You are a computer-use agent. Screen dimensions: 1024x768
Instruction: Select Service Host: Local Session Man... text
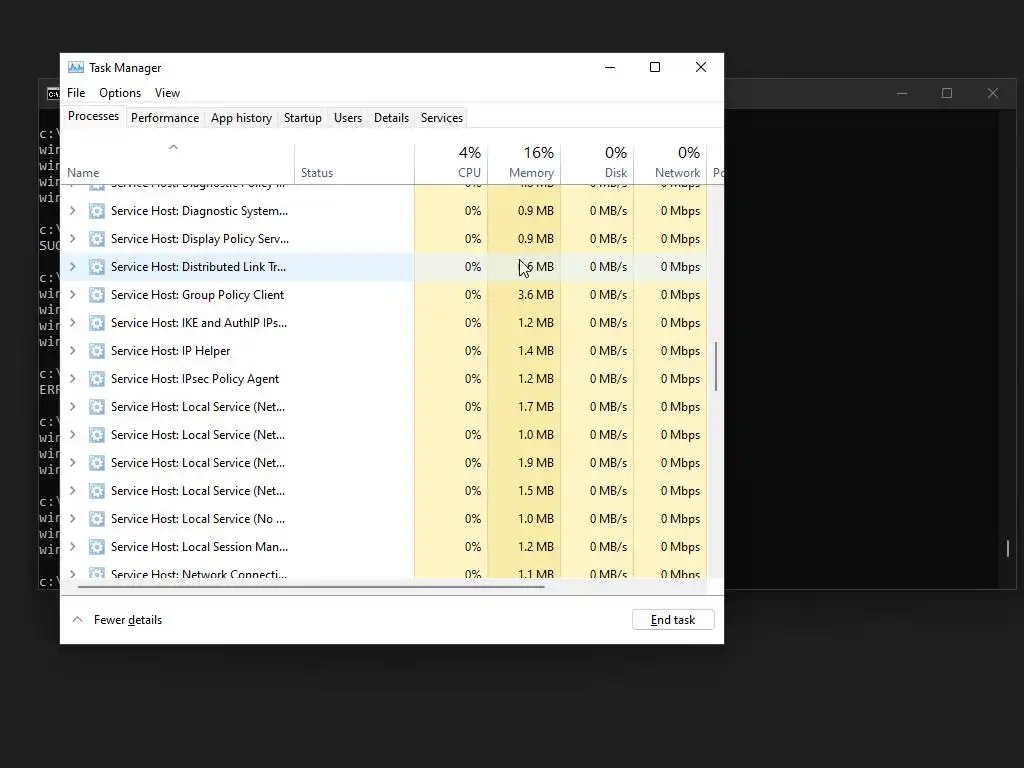[199, 547]
